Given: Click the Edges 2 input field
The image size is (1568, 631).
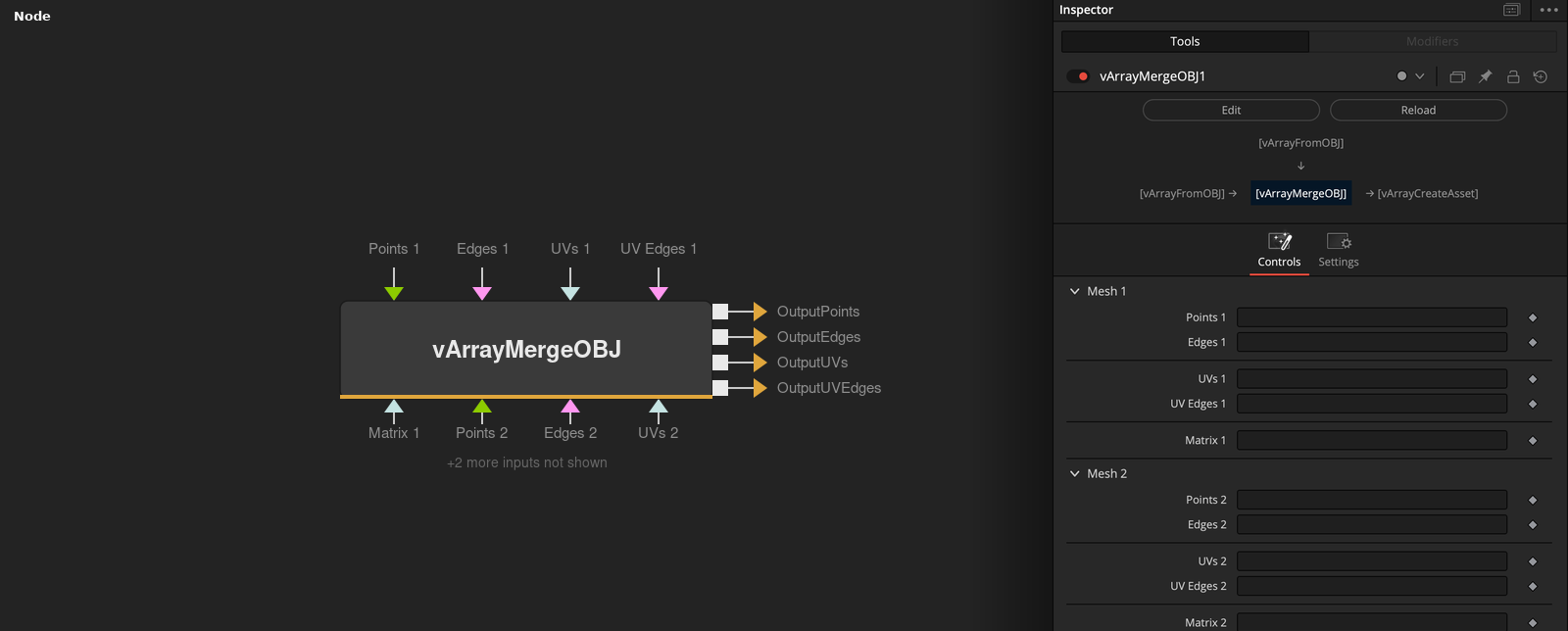Looking at the screenshot, I should (1372, 525).
